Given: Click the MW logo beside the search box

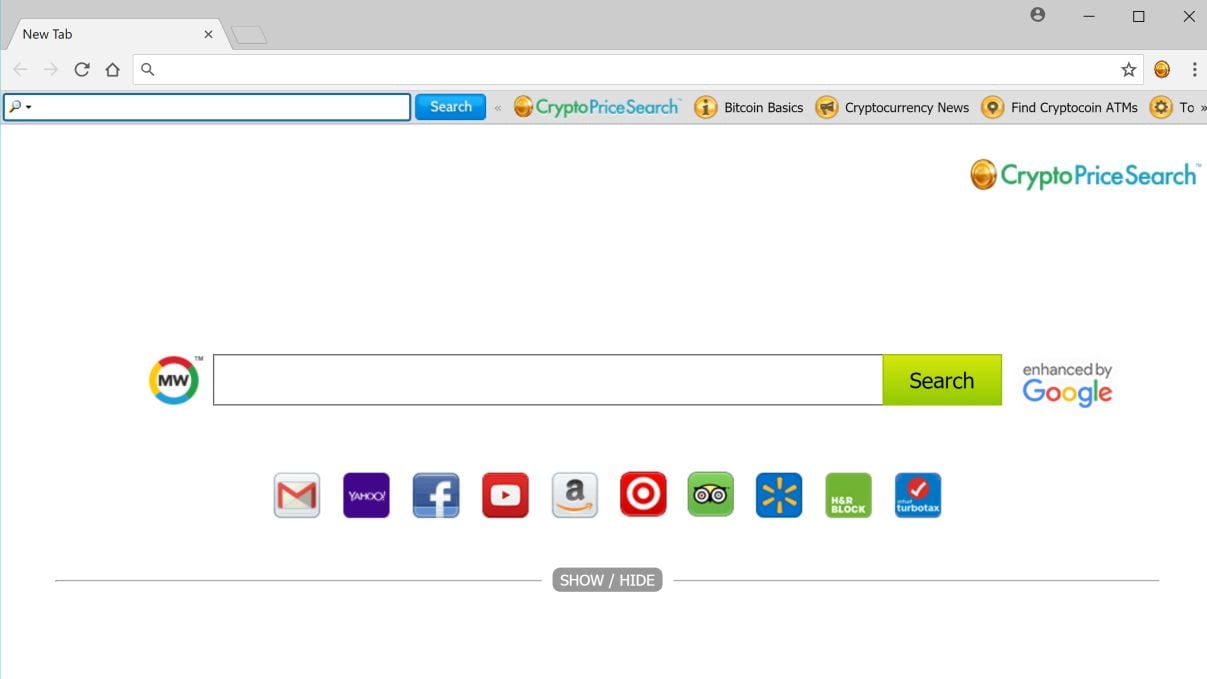Looking at the screenshot, I should point(174,380).
